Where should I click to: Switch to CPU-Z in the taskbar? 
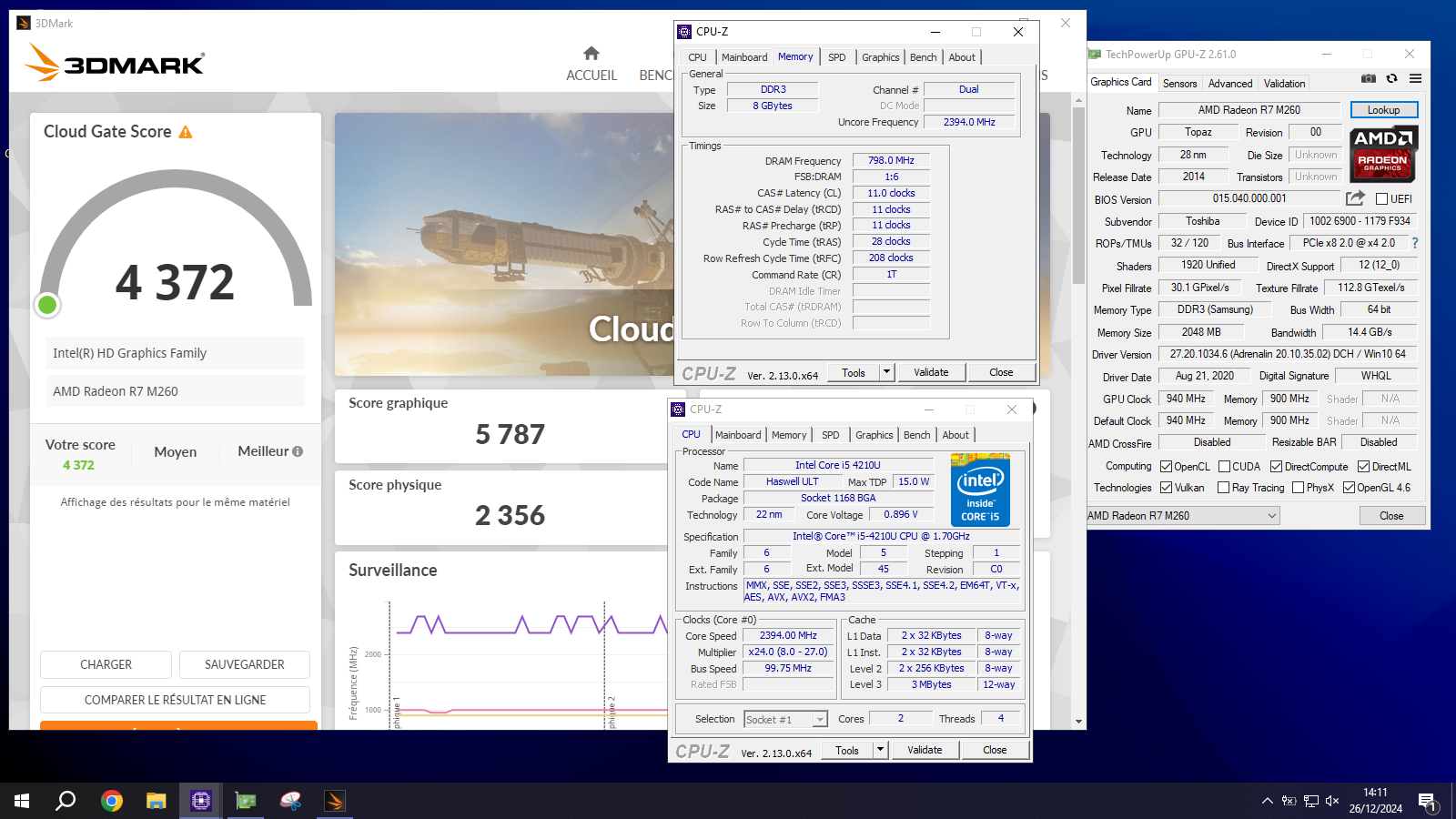pyautogui.click(x=201, y=801)
